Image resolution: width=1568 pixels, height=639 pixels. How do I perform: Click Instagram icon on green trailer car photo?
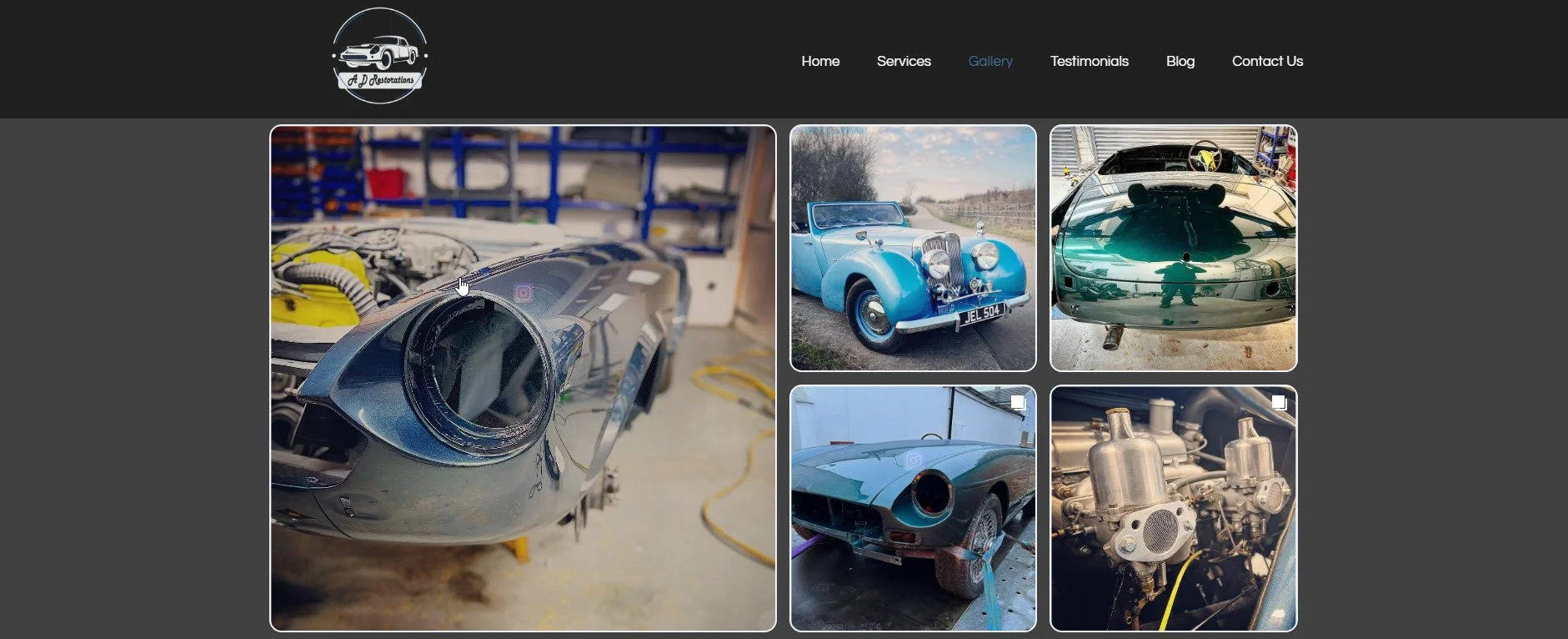[914, 460]
